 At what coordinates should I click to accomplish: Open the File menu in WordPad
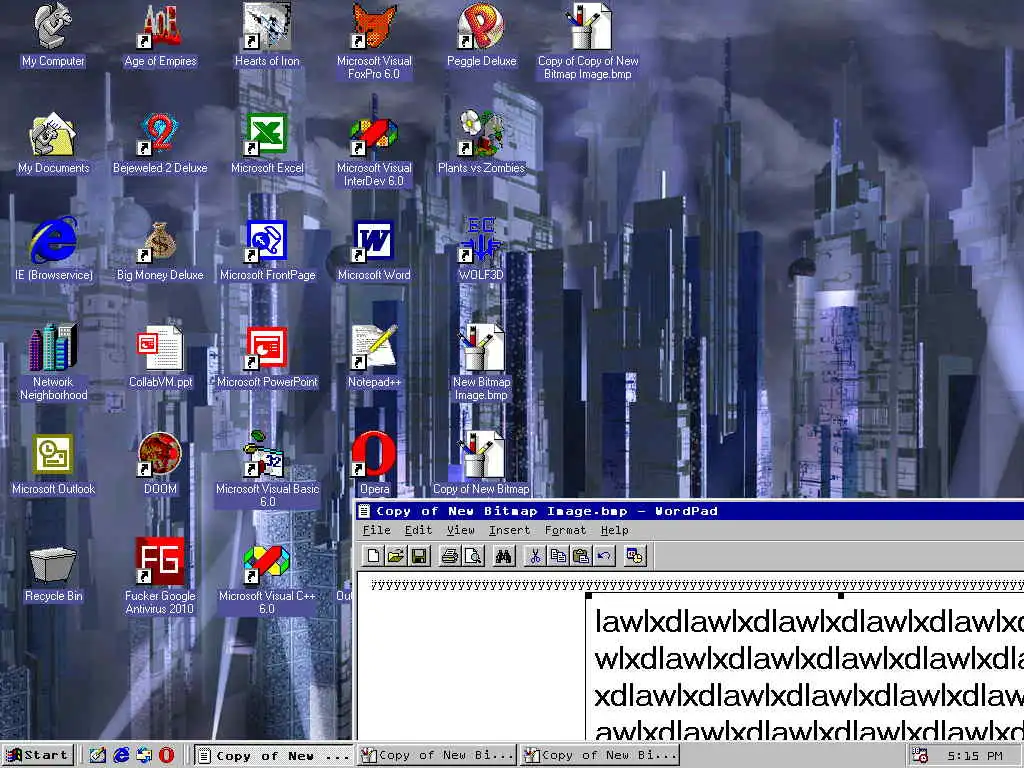[376, 530]
